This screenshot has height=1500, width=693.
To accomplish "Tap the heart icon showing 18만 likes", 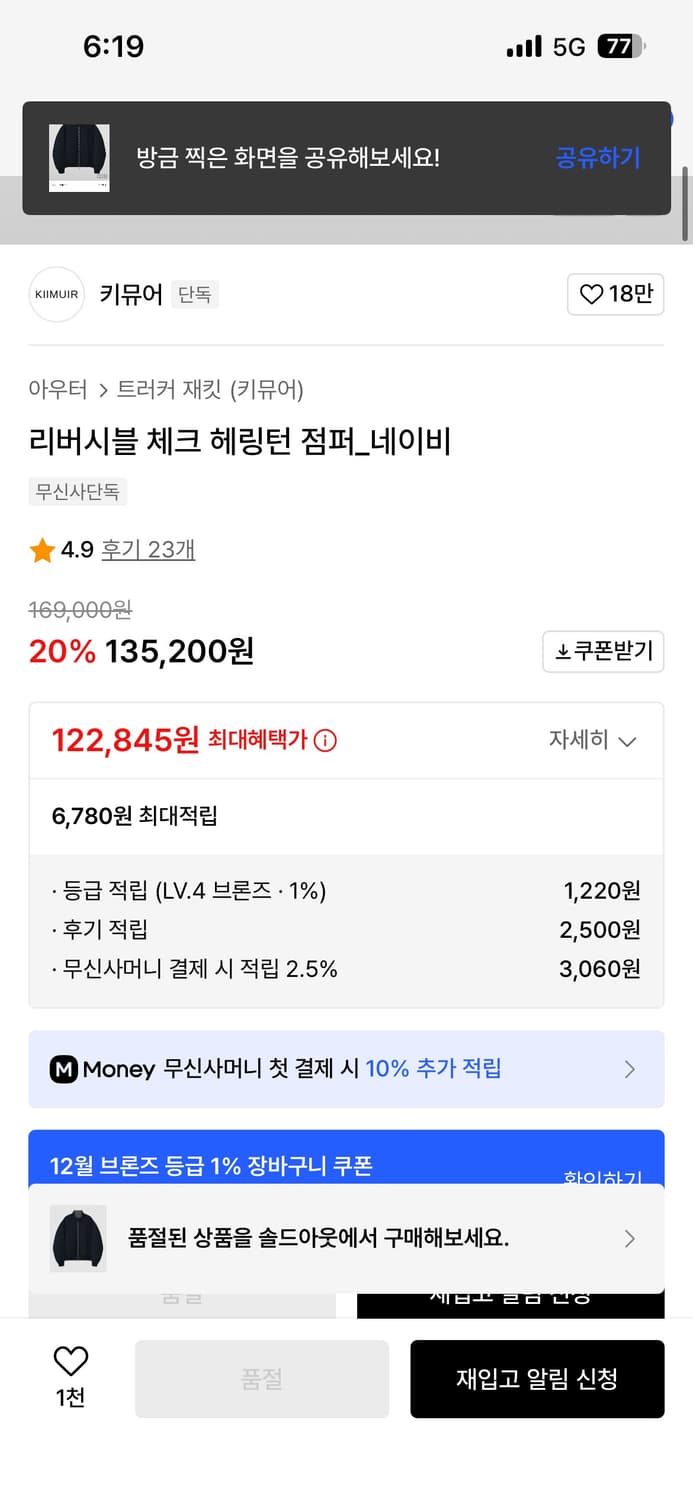I will [589, 294].
